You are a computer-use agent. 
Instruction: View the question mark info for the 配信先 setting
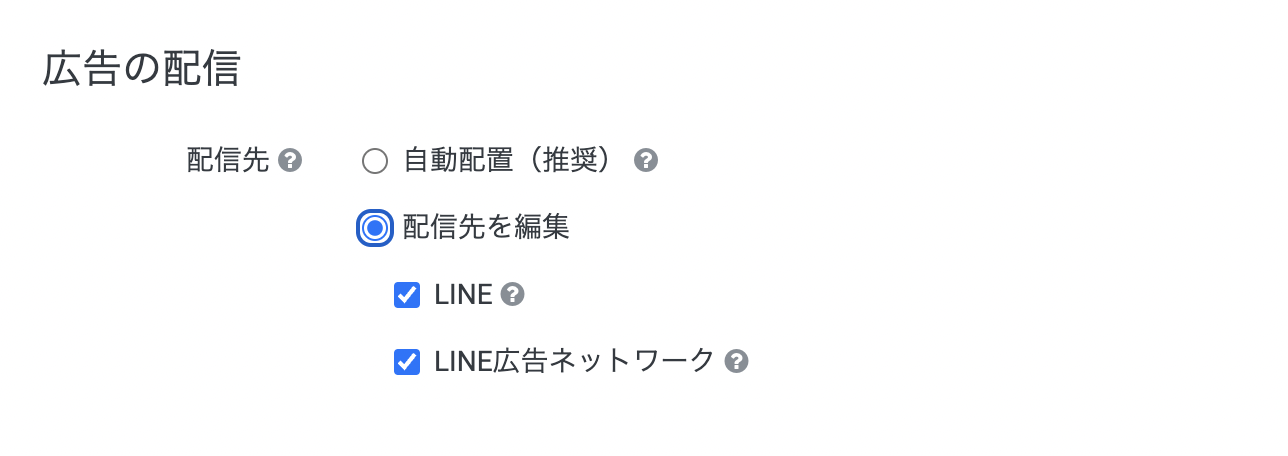coord(290,160)
